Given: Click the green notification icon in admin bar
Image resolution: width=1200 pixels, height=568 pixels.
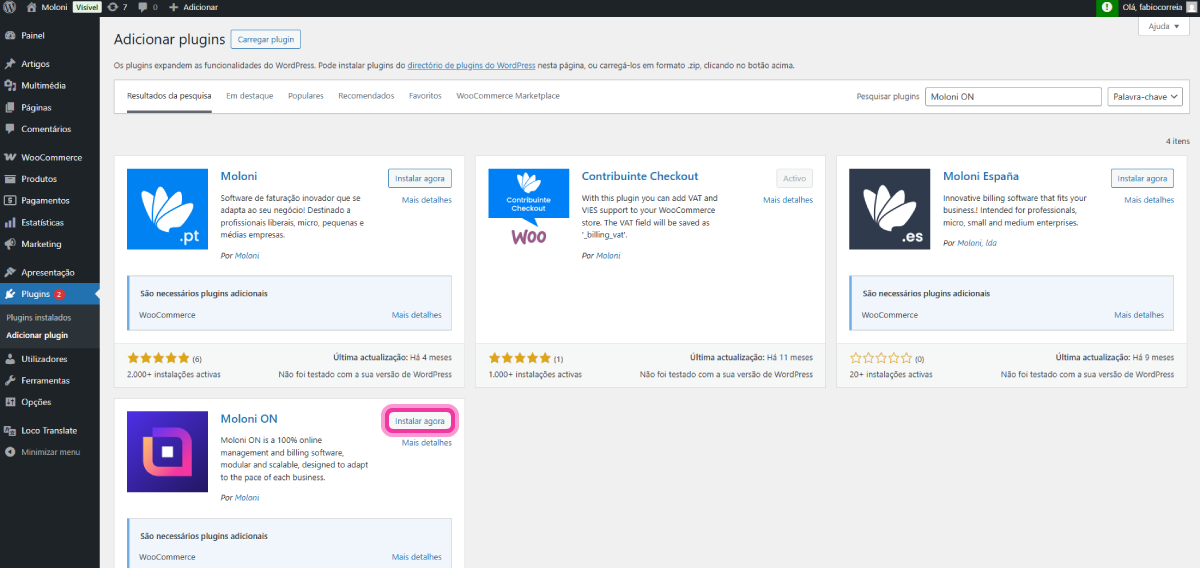Looking at the screenshot, I should click(x=1106, y=7).
